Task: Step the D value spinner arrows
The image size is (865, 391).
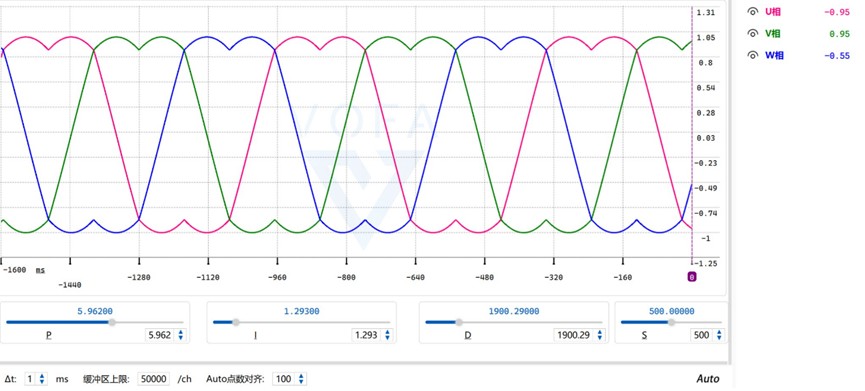Action: click(599, 335)
